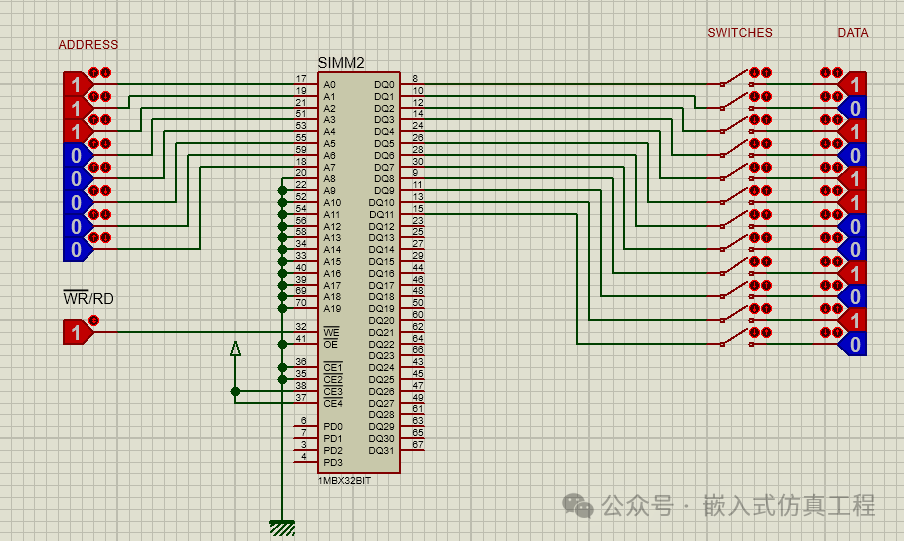Toggle the A3 address logic state
The width and height of the screenshot is (904, 541).
click(74, 155)
